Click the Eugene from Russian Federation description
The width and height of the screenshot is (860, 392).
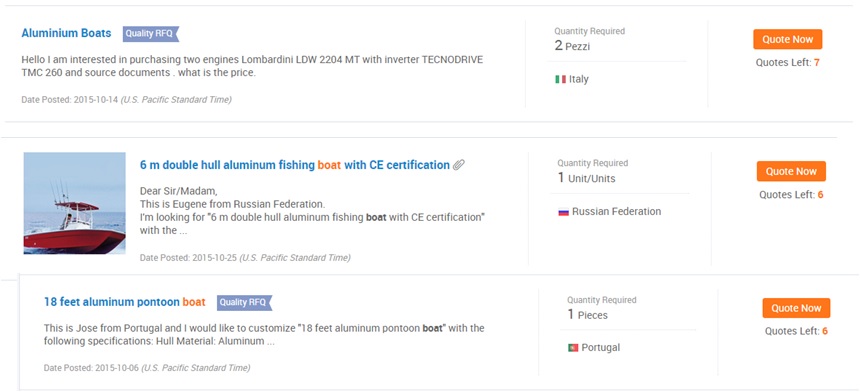(x=312, y=211)
